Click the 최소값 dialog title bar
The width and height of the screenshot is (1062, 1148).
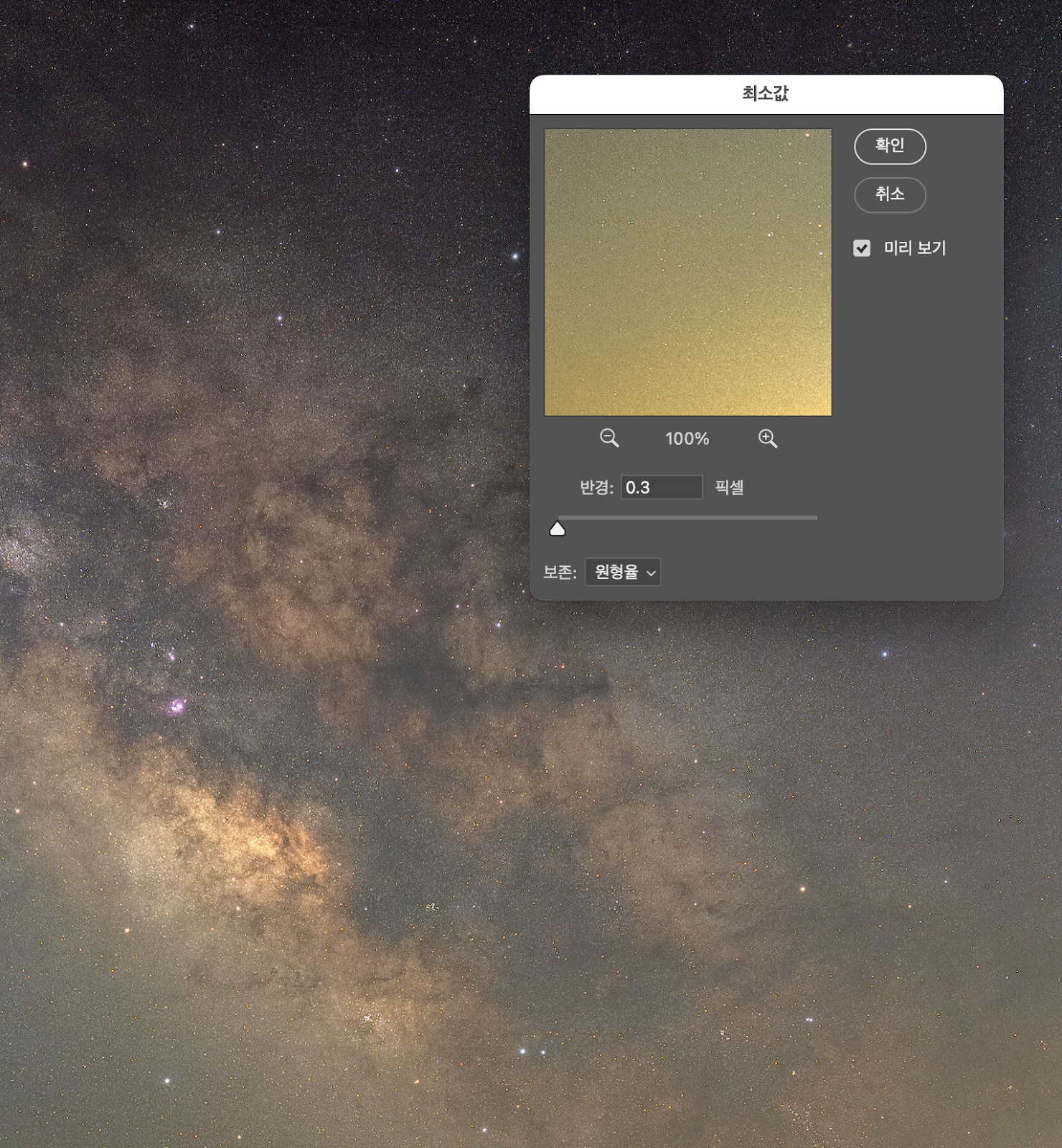pos(766,94)
